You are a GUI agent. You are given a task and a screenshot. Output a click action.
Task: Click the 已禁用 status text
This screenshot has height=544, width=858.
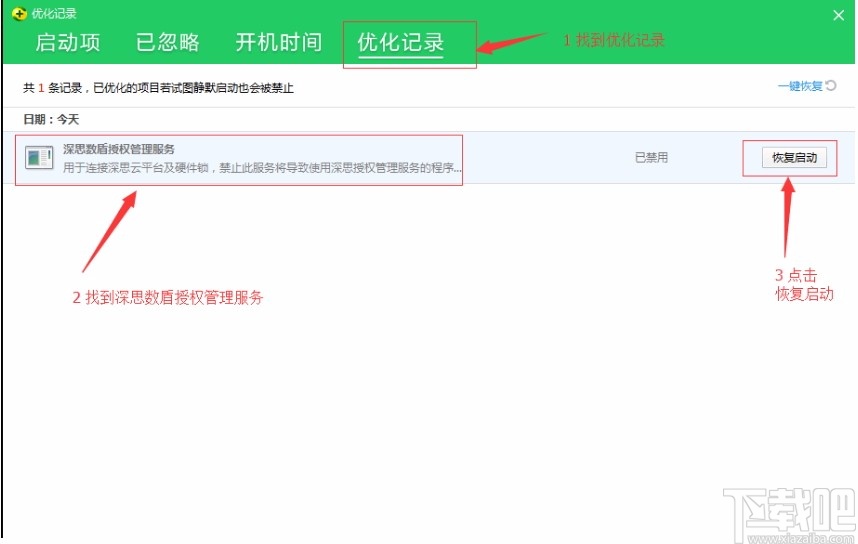coord(651,158)
